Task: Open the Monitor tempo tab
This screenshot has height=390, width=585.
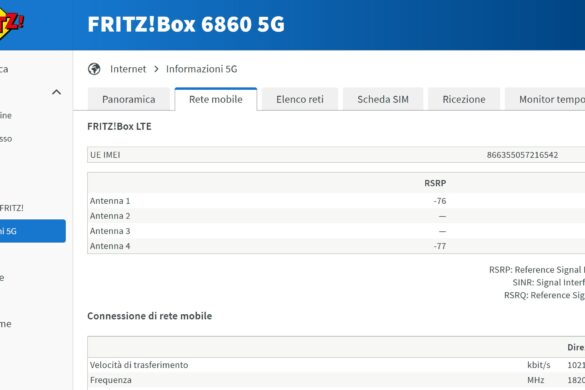Action: click(x=545, y=99)
